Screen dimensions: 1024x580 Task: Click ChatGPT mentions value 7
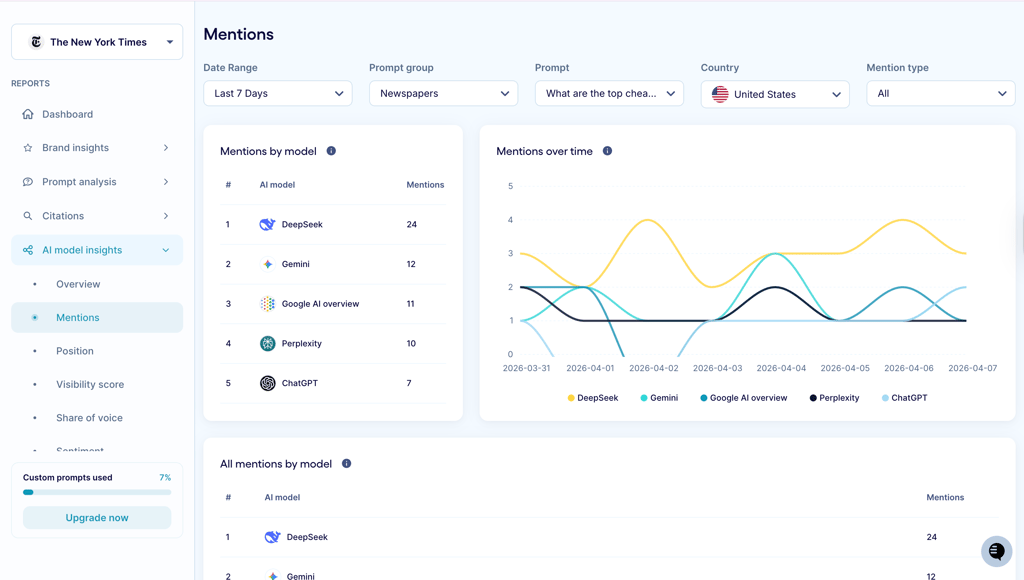[x=409, y=383]
